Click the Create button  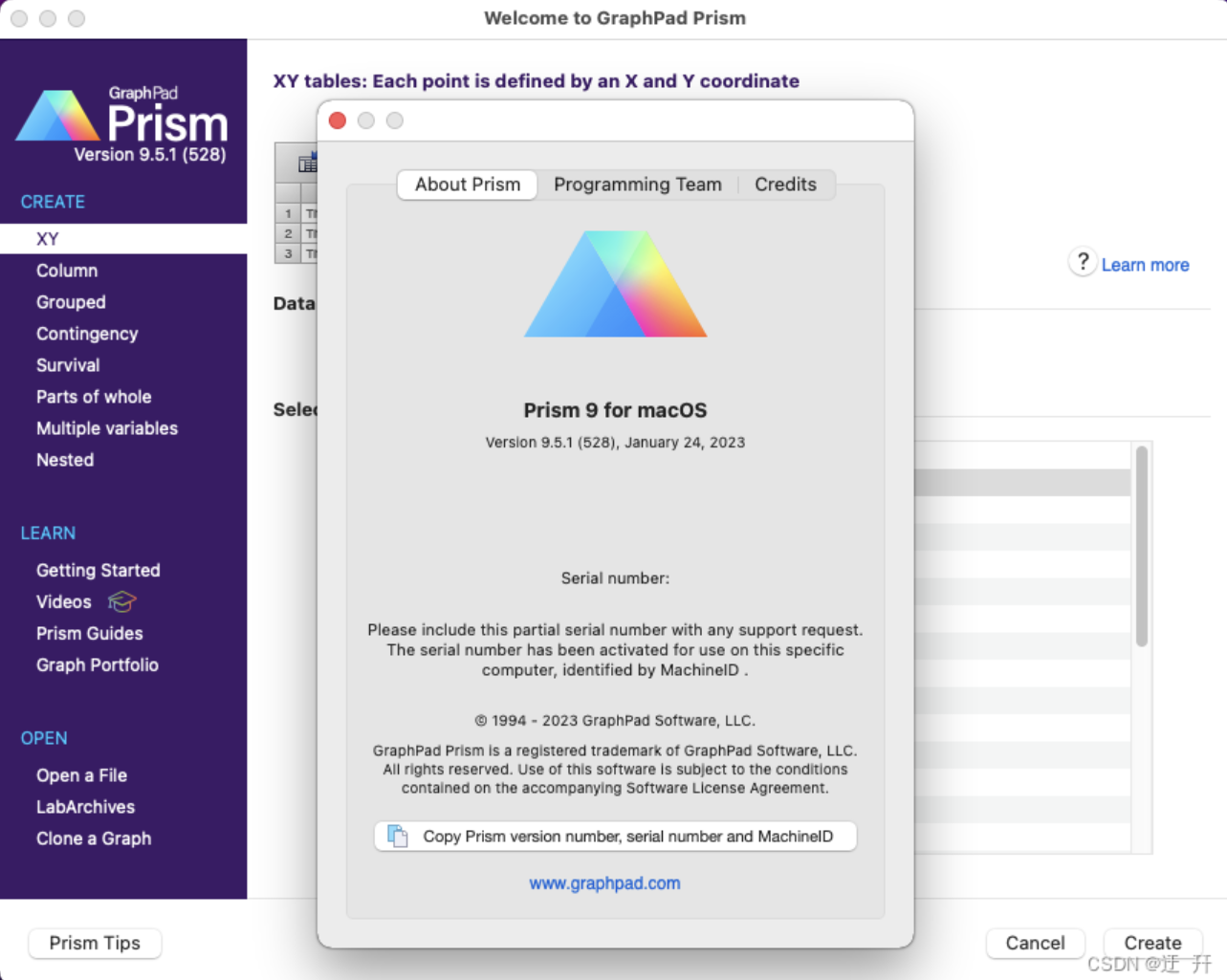(1152, 943)
